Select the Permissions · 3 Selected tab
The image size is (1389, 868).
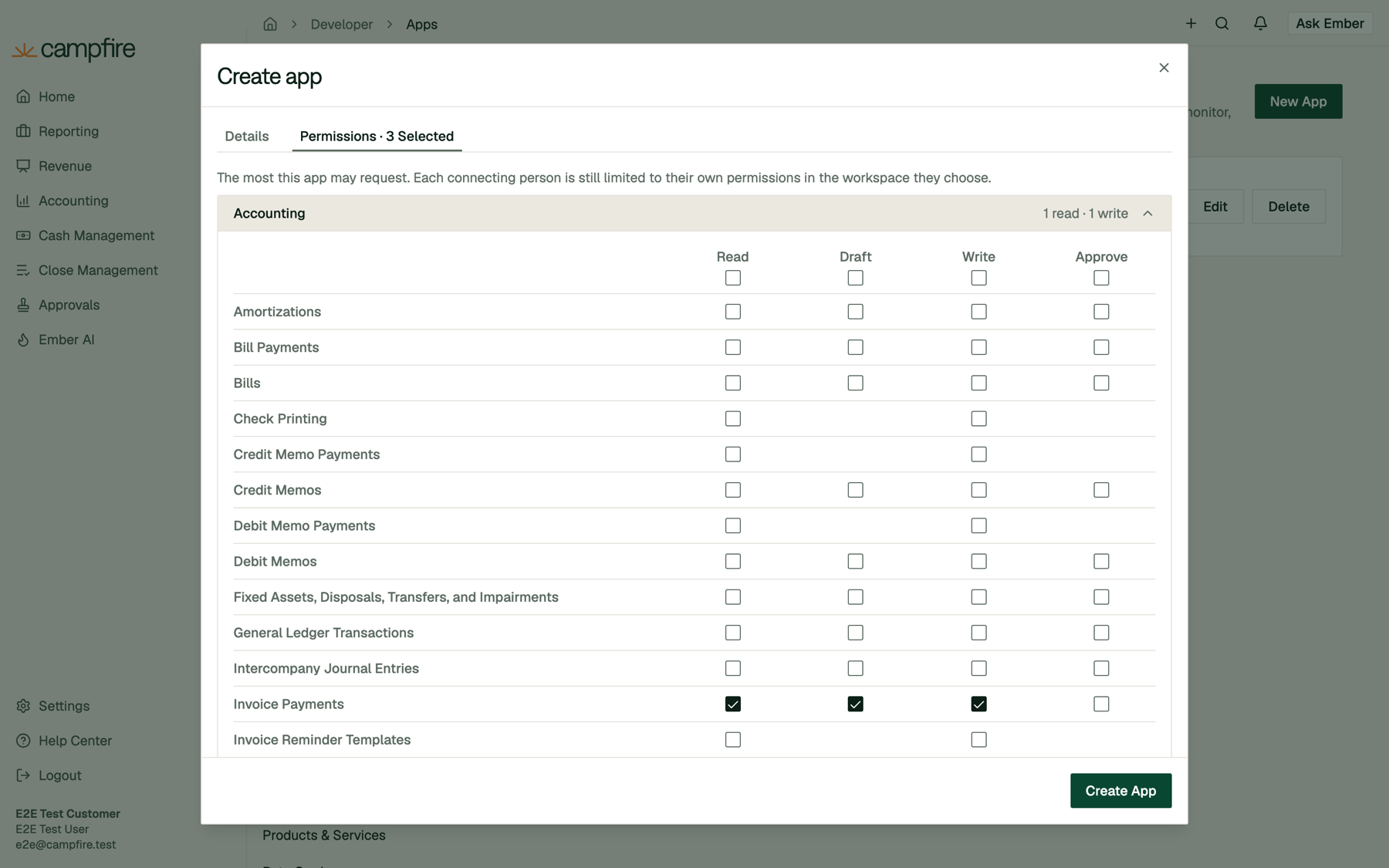[377, 137]
